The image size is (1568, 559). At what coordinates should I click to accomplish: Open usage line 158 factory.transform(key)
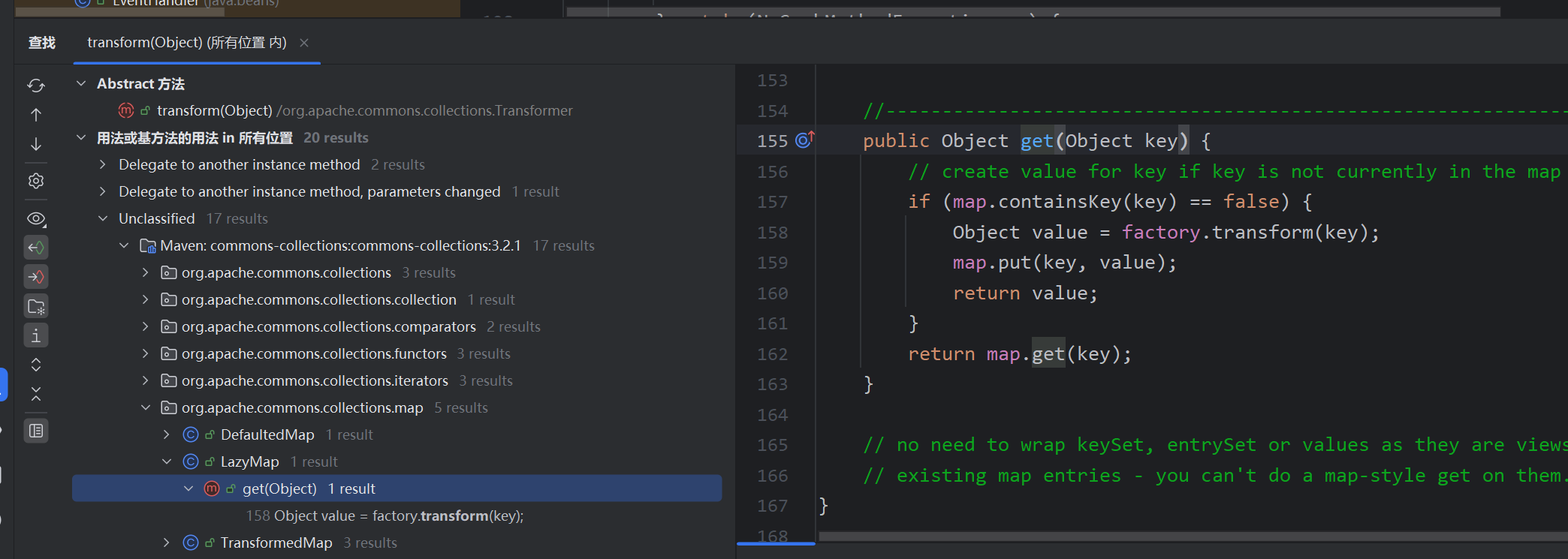coord(397,515)
